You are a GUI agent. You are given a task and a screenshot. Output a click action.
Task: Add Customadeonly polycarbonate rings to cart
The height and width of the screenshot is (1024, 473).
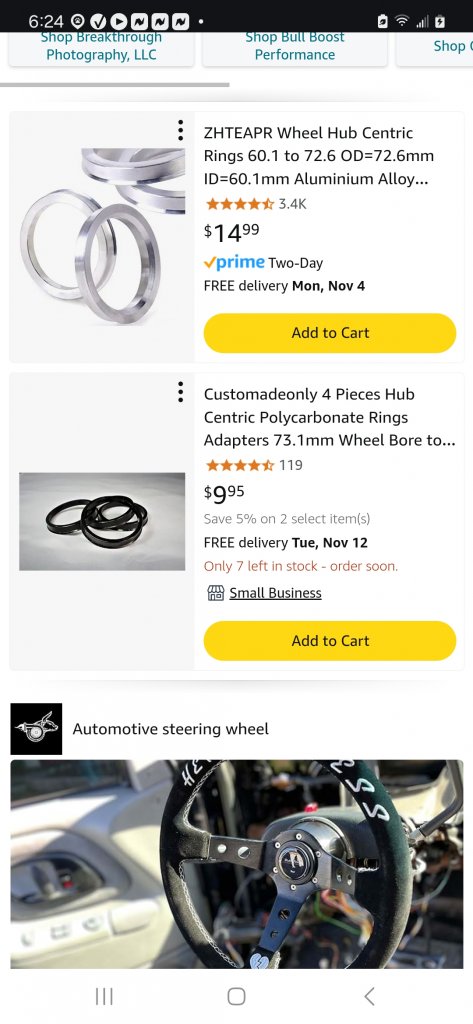click(x=330, y=641)
